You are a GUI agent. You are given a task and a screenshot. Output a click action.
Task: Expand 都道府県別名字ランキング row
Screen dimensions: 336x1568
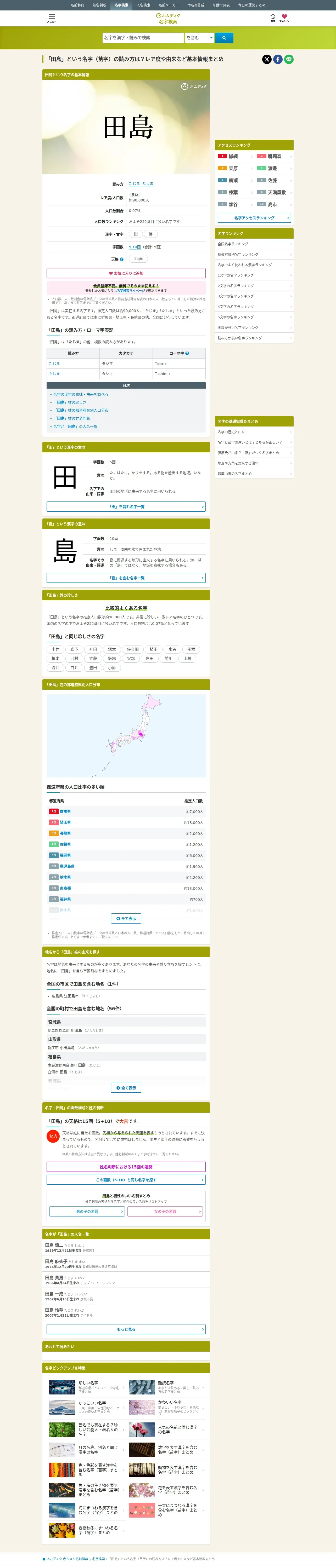point(254,255)
